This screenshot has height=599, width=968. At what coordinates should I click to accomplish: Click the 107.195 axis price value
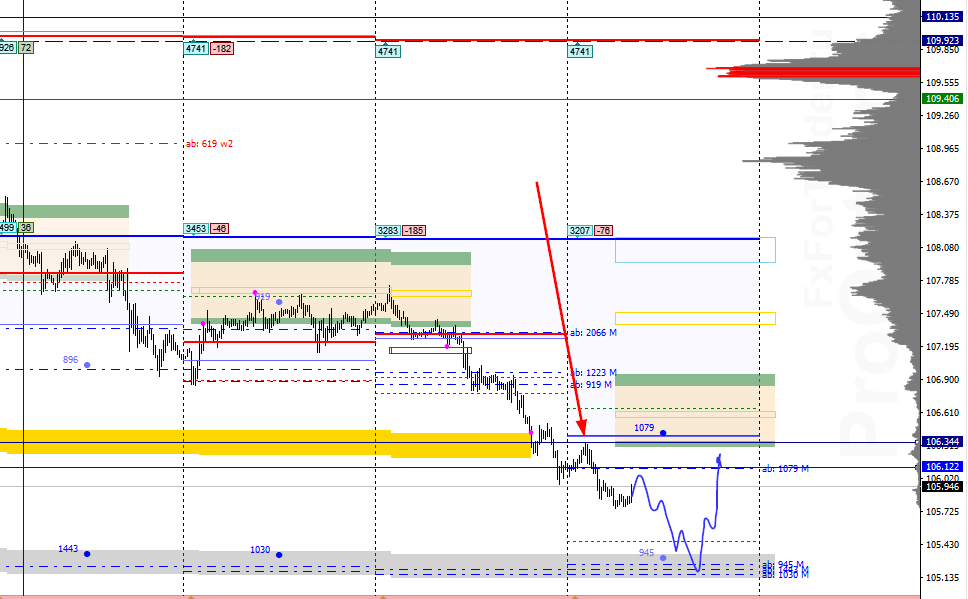pos(942,347)
